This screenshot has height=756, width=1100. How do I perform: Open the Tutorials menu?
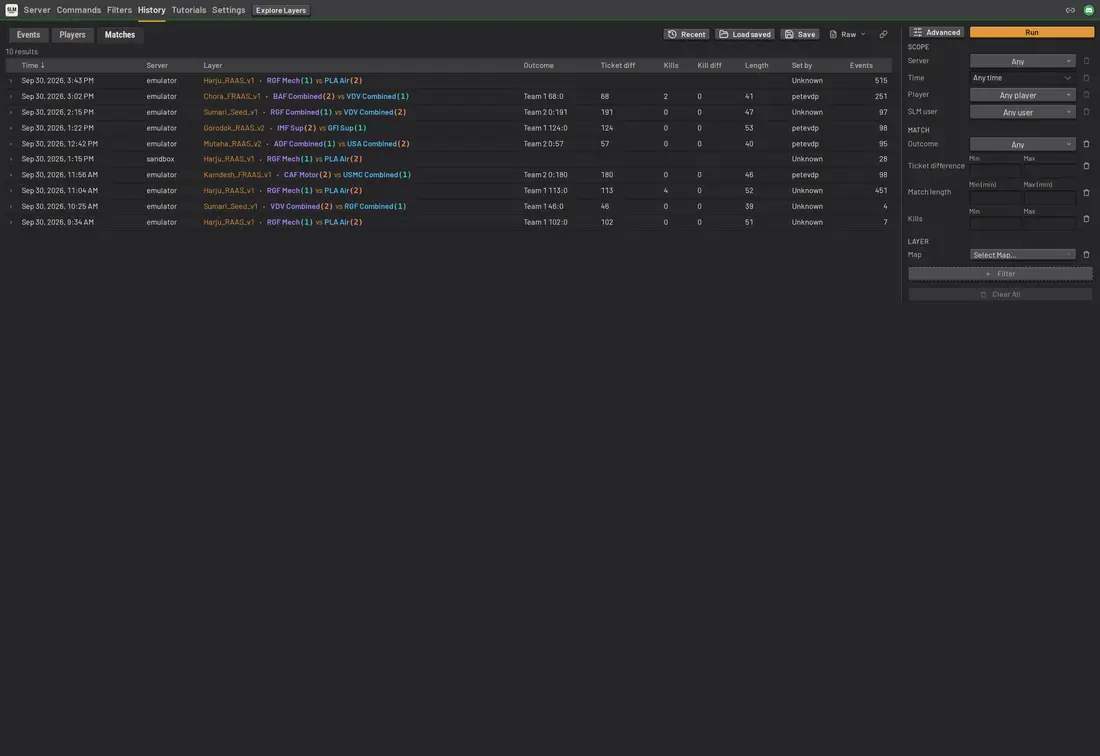tap(189, 10)
